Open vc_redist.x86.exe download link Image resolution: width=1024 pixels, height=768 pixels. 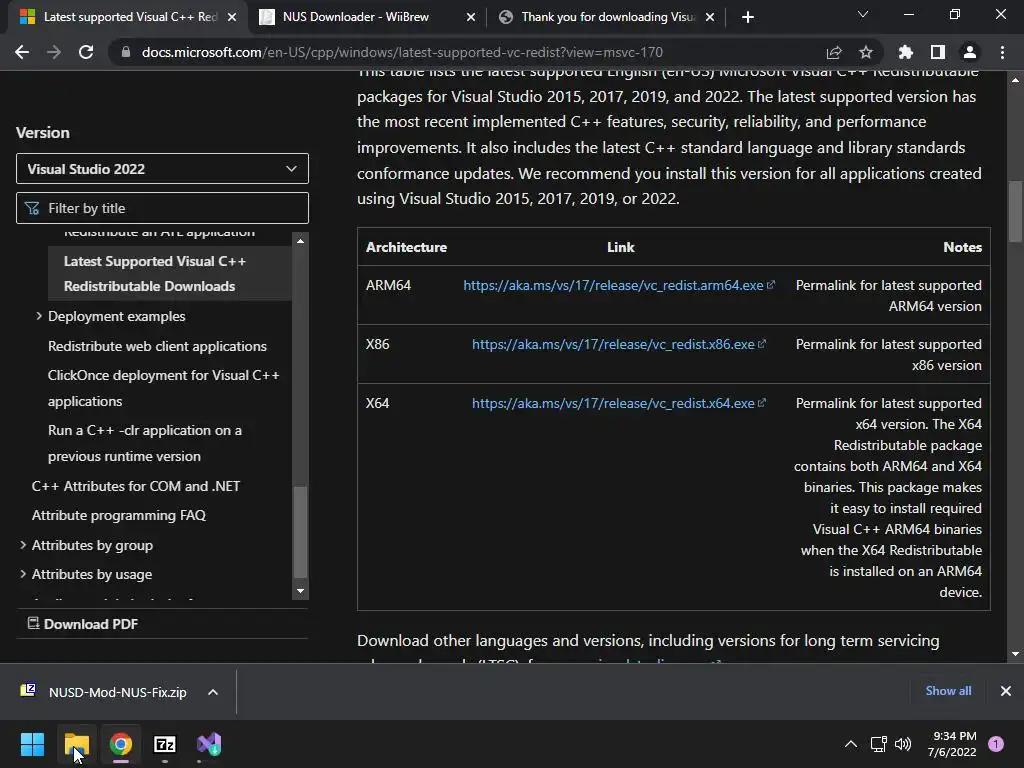(618, 344)
